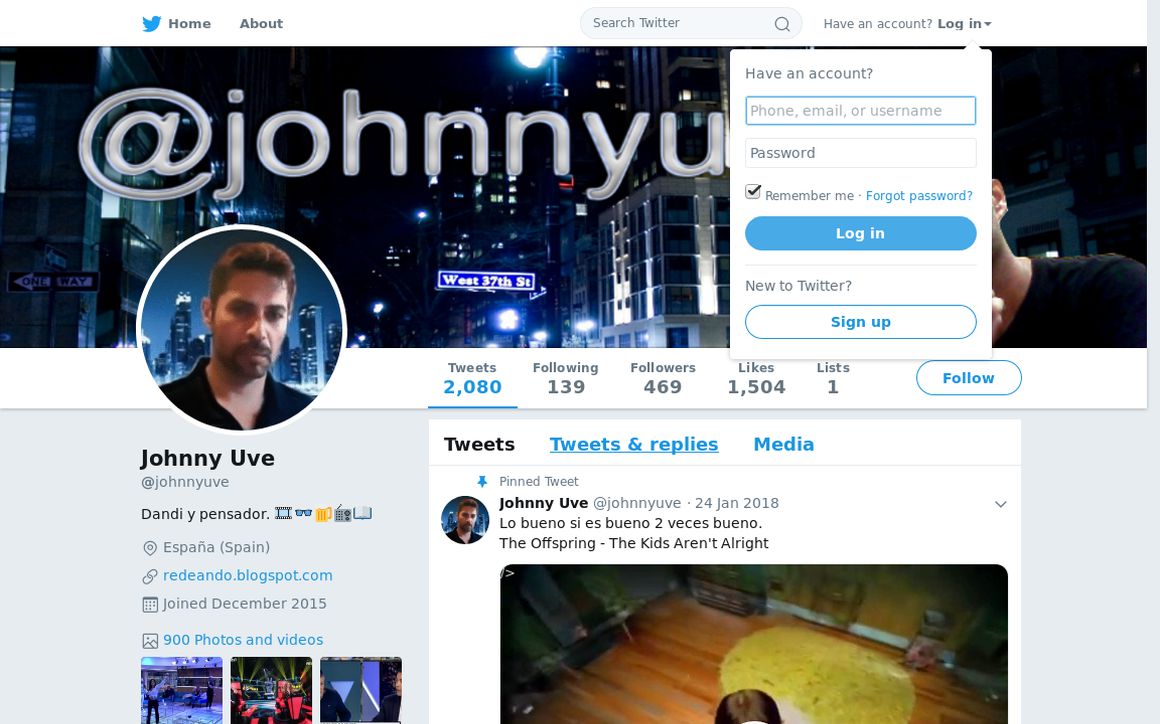
Task: Toggle the Remember me checkbox
Action: [752, 192]
